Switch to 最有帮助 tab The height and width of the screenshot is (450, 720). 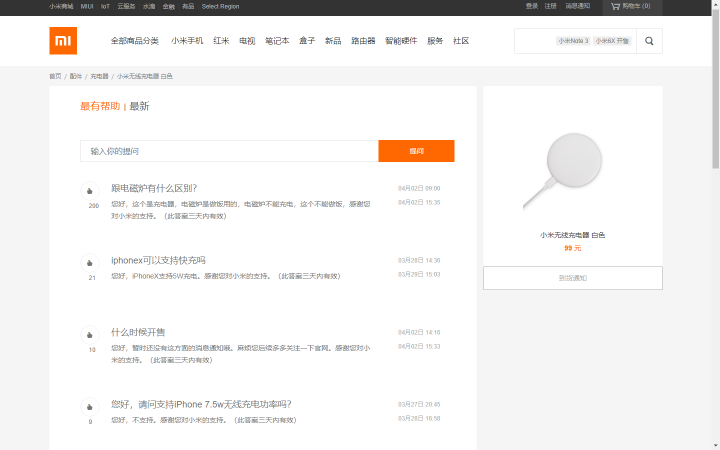[100, 106]
